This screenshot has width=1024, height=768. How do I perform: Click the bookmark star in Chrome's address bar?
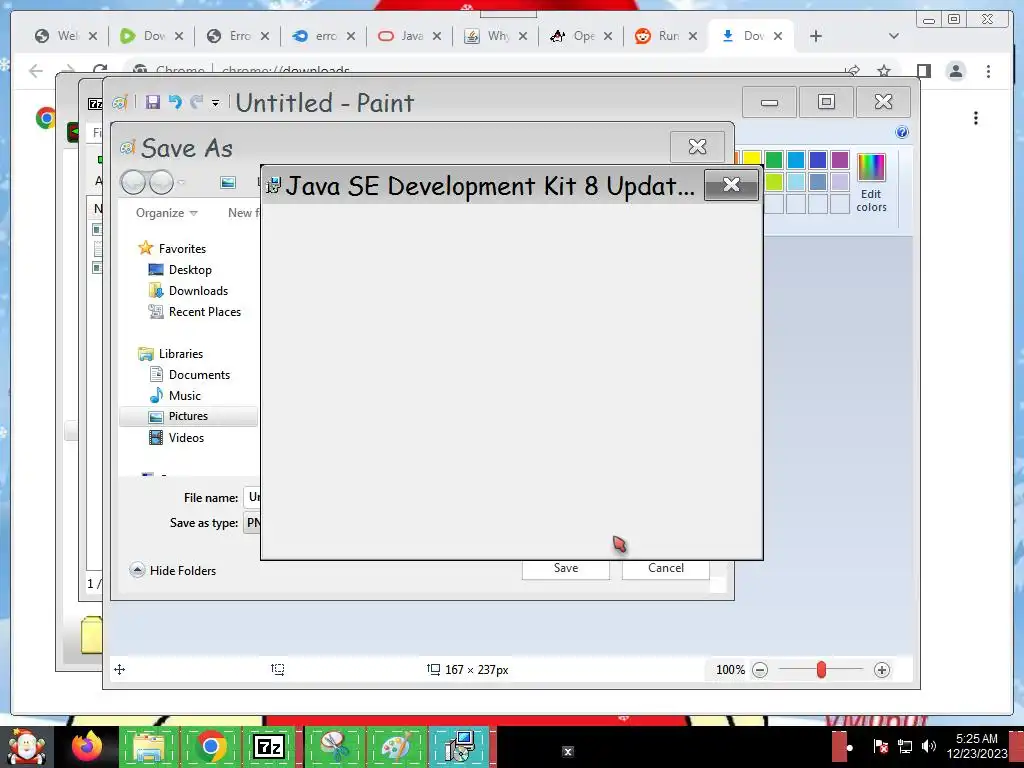click(884, 71)
